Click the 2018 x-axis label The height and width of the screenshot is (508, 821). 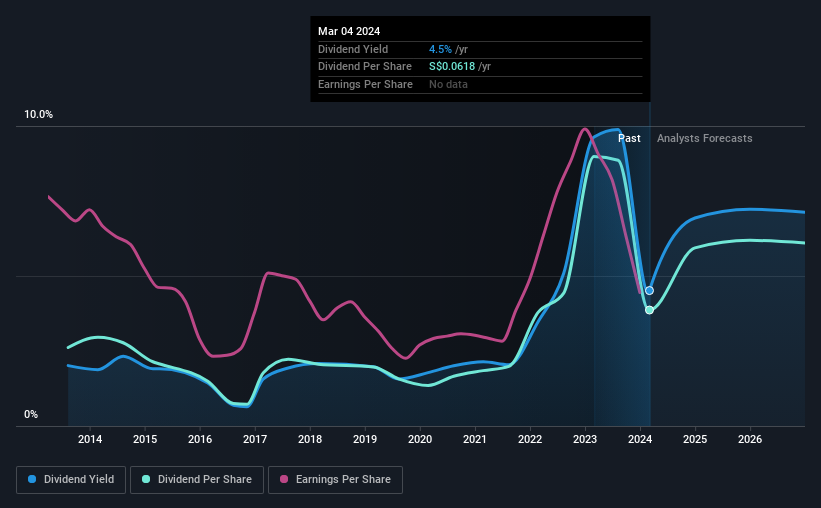click(310, 439)
